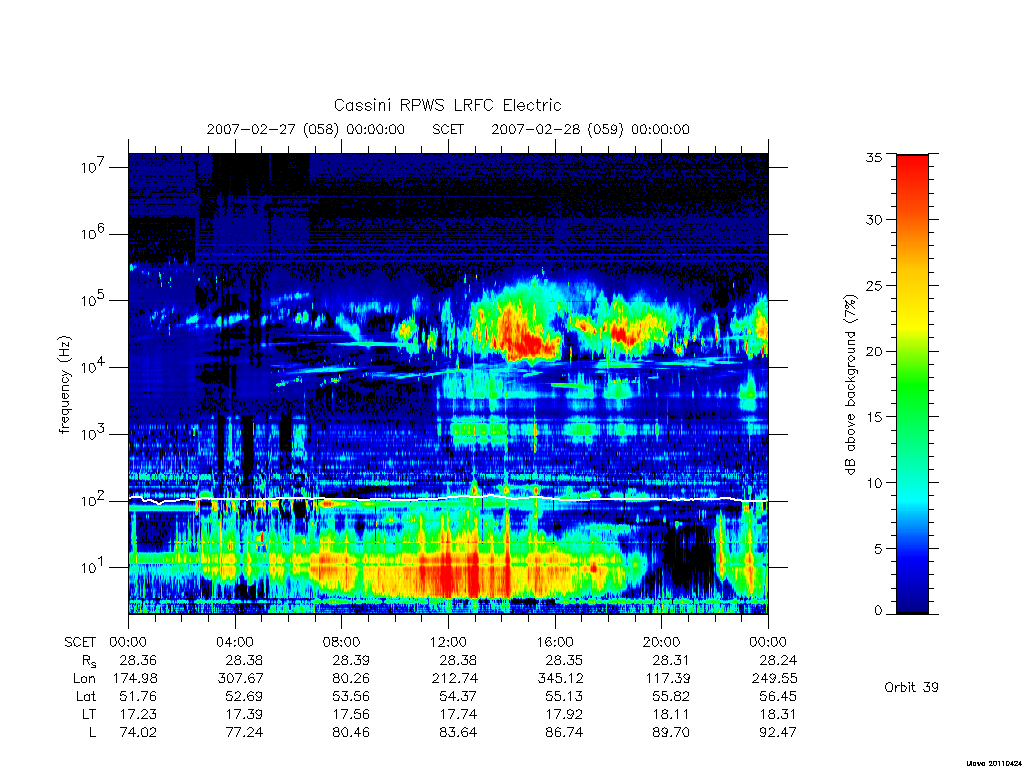Click the 10^4 frequency tick label

click(94, 366)
